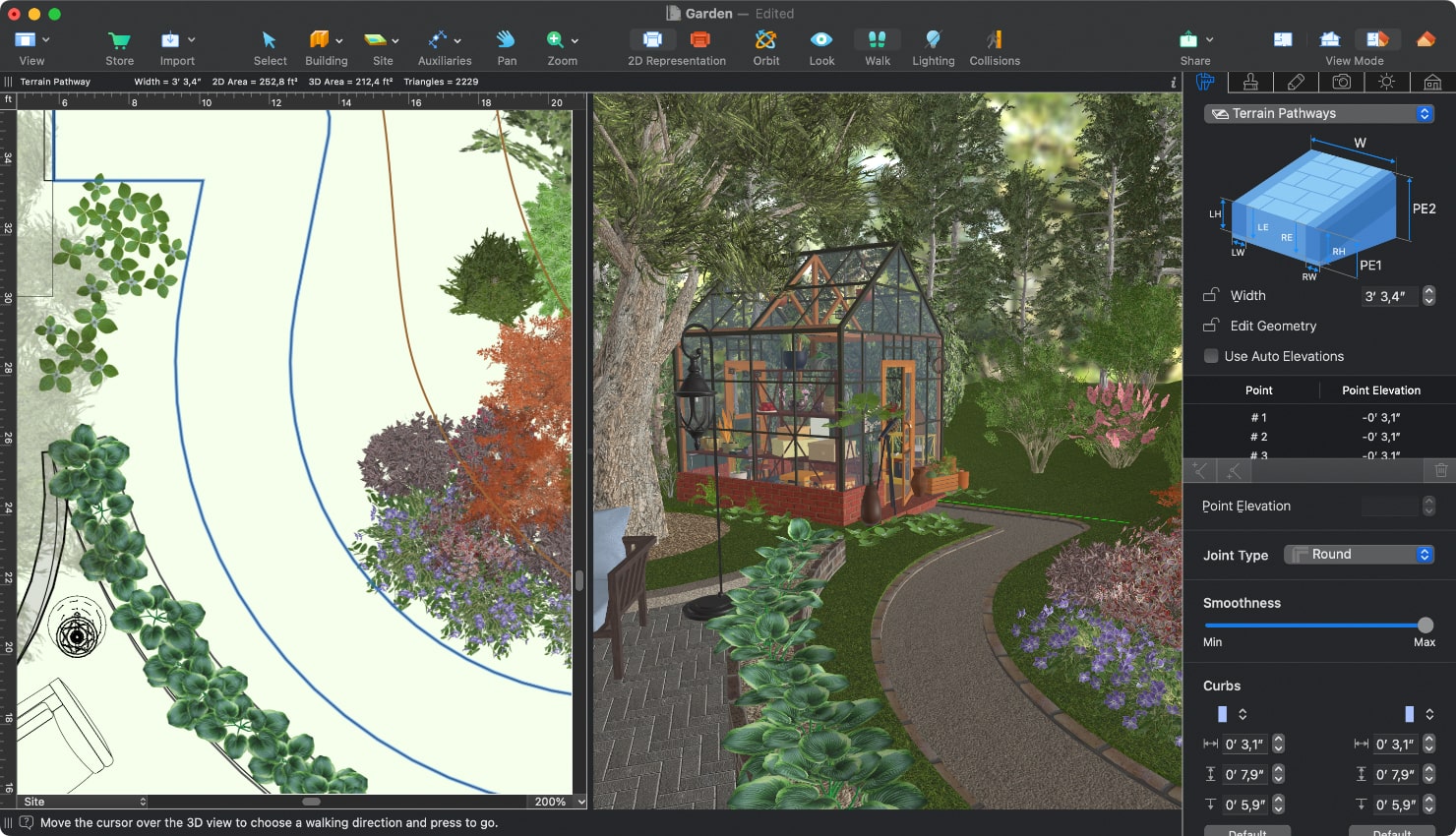Switch to 2D floor plan view mode
Screen dimensions: 1456x836
1283,39
